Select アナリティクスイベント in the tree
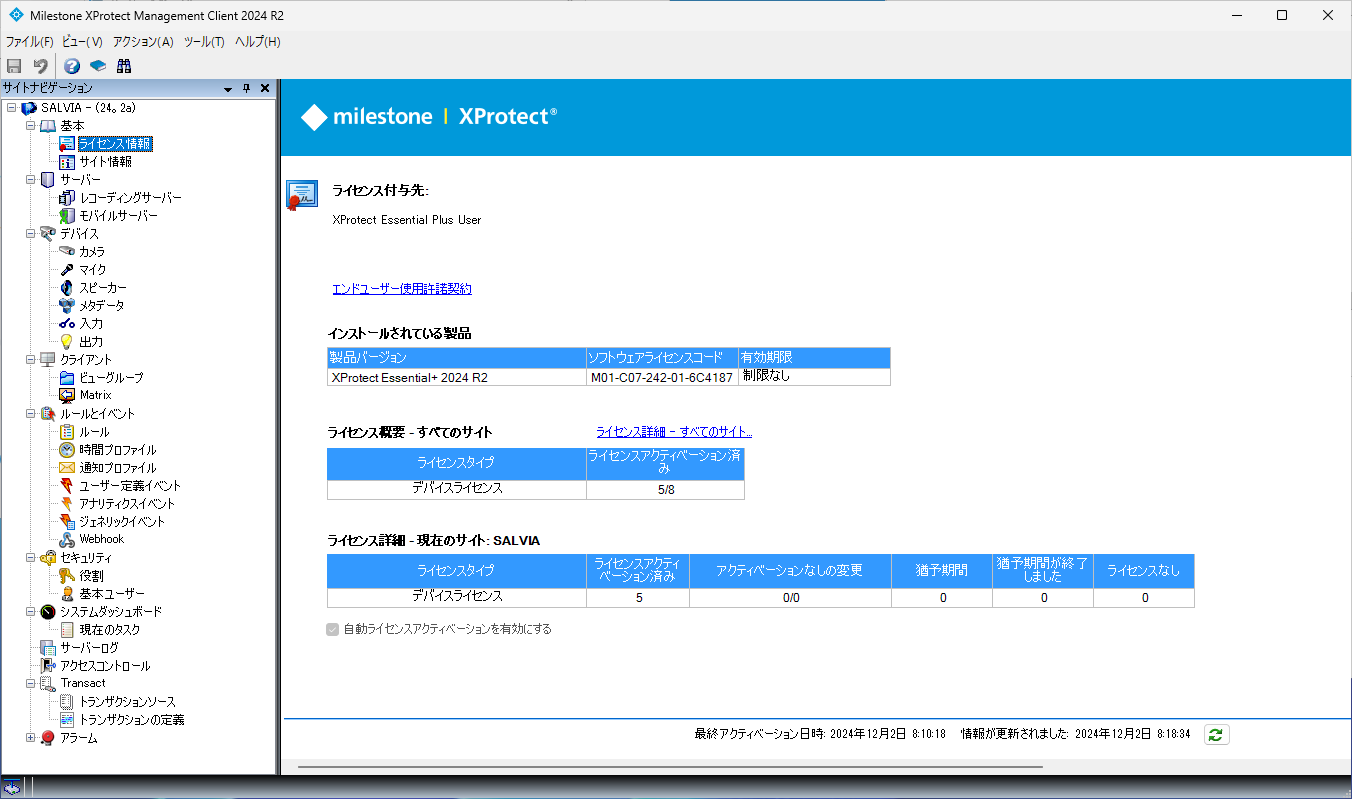 coord(127,504)
